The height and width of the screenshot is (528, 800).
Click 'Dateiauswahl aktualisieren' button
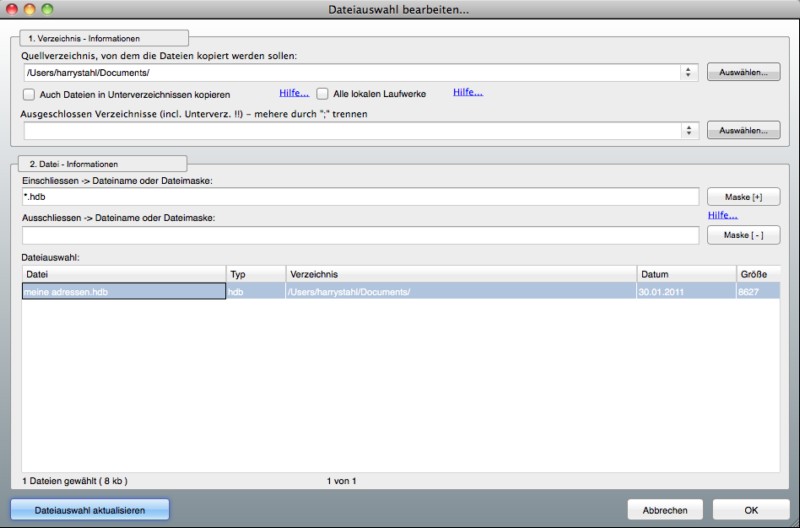pyautogui.click(x=90, y=510)
